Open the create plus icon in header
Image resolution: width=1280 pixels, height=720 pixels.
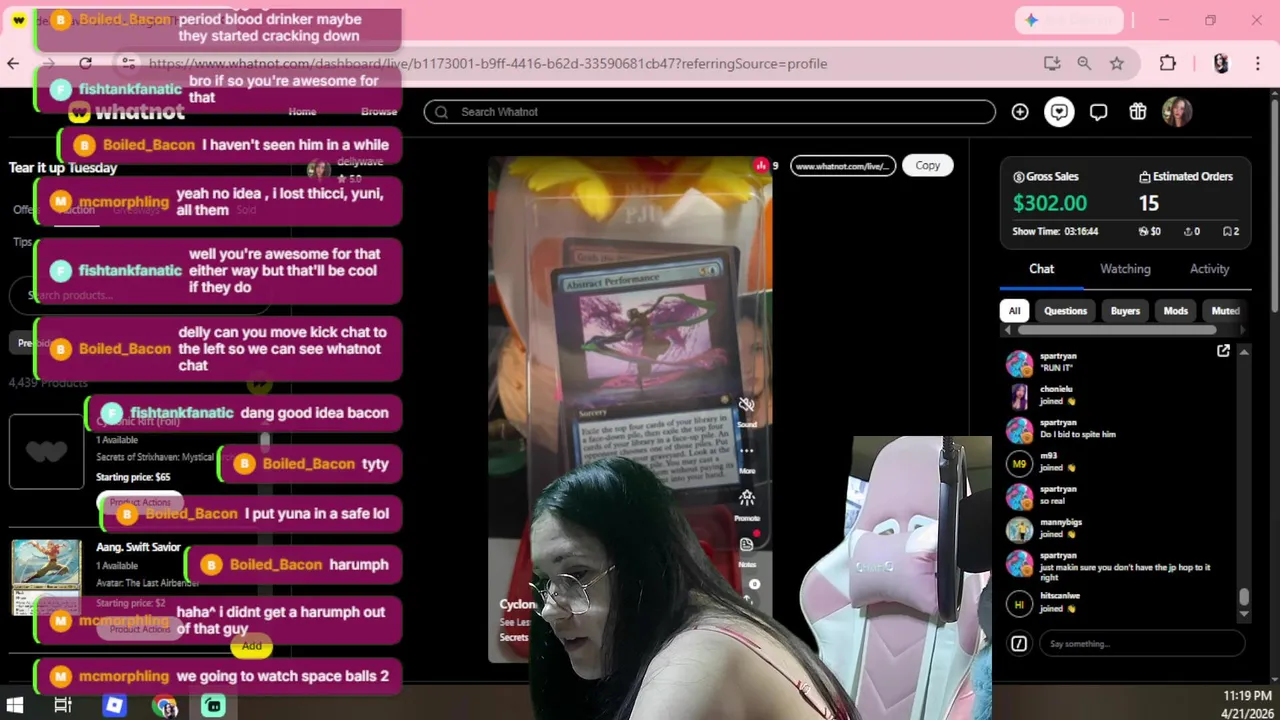click(x=1020, y=112)
